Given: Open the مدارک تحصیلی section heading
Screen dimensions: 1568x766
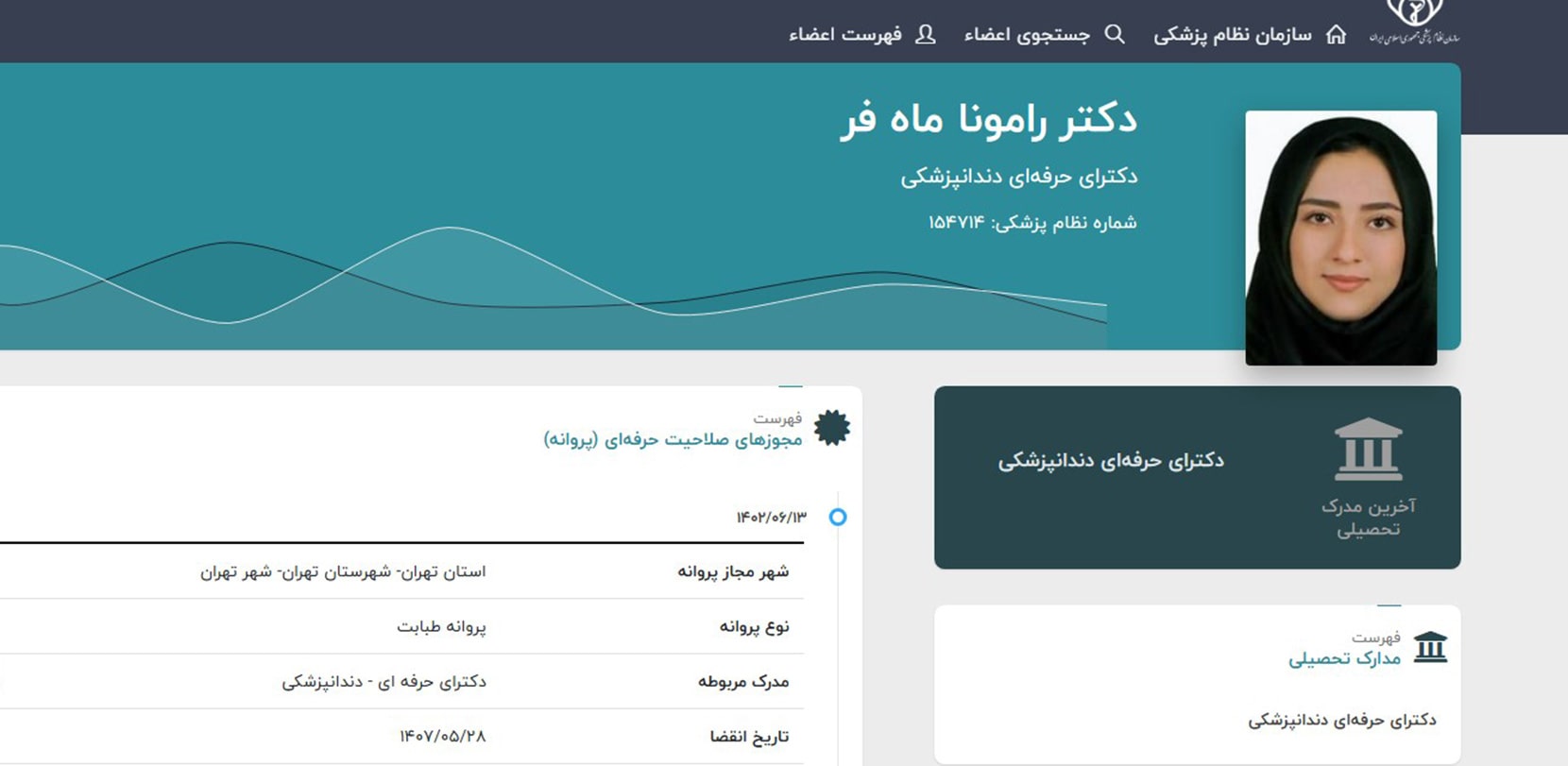Looking at the screenshot, I should pos(1344,658).
